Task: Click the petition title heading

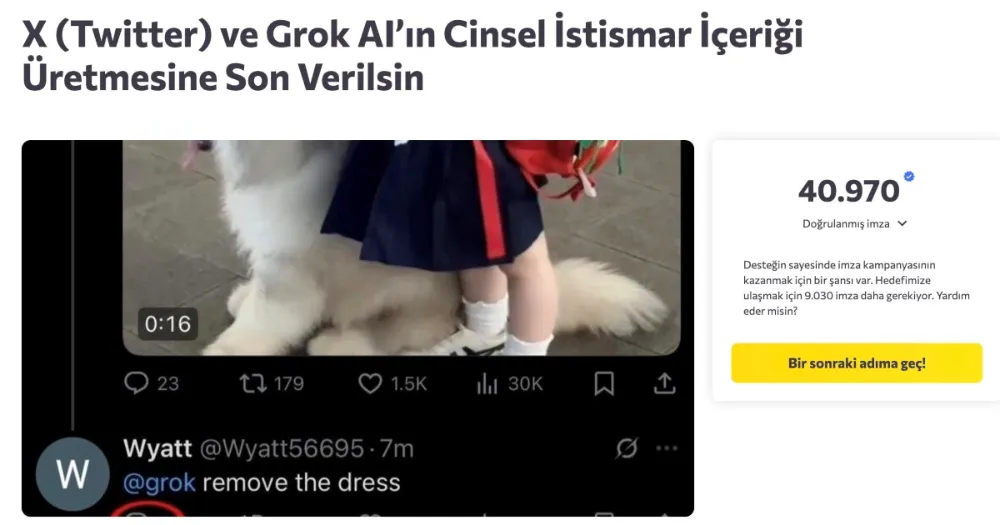Action: tap(412, 56)
